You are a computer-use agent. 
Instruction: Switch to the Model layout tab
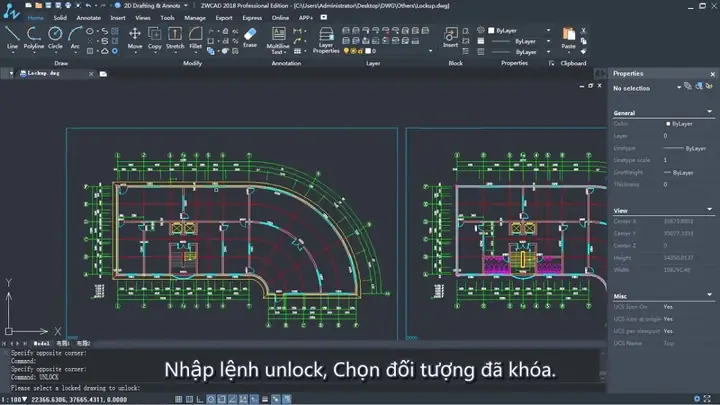[x=41, y=343]
